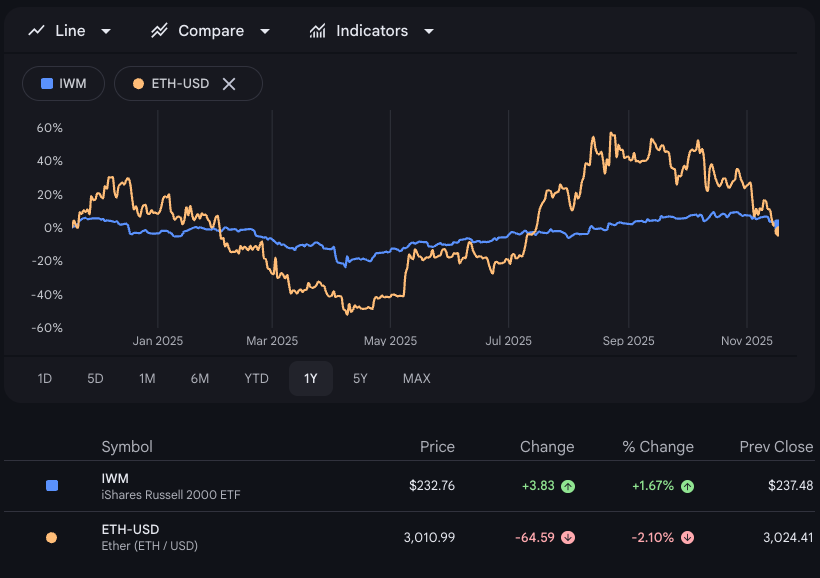Click the blue IWM color square in legend
This screenshot has height=578, width=820.
point(47,84)
